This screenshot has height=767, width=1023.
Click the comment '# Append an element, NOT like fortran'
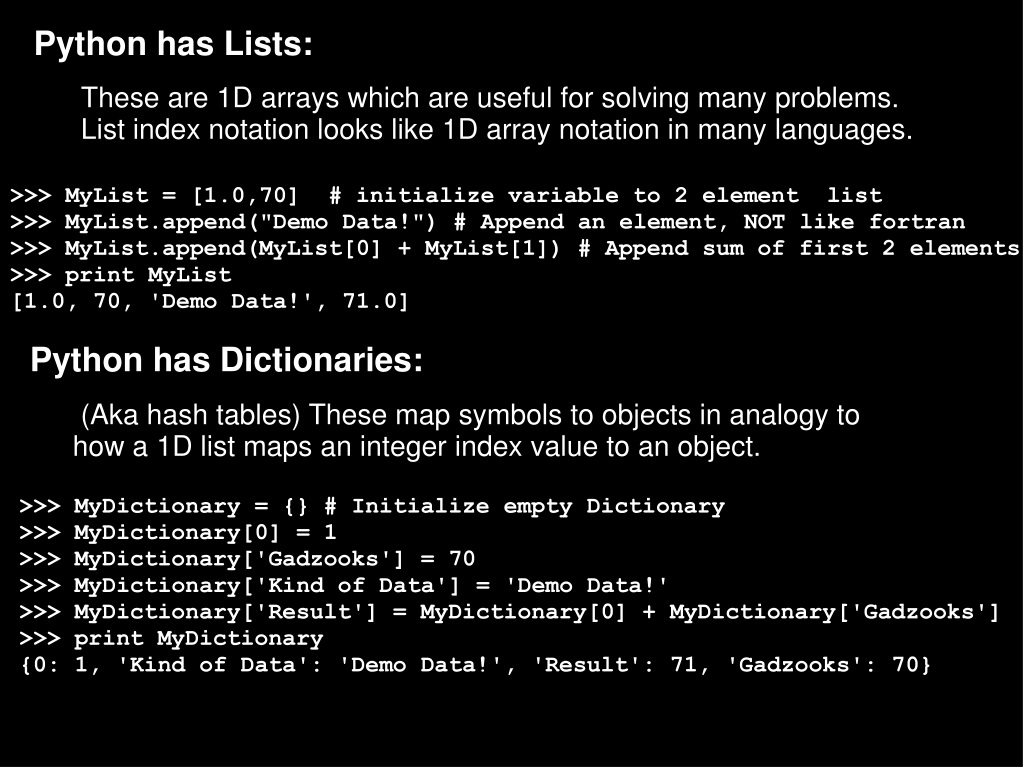point(710,222)
